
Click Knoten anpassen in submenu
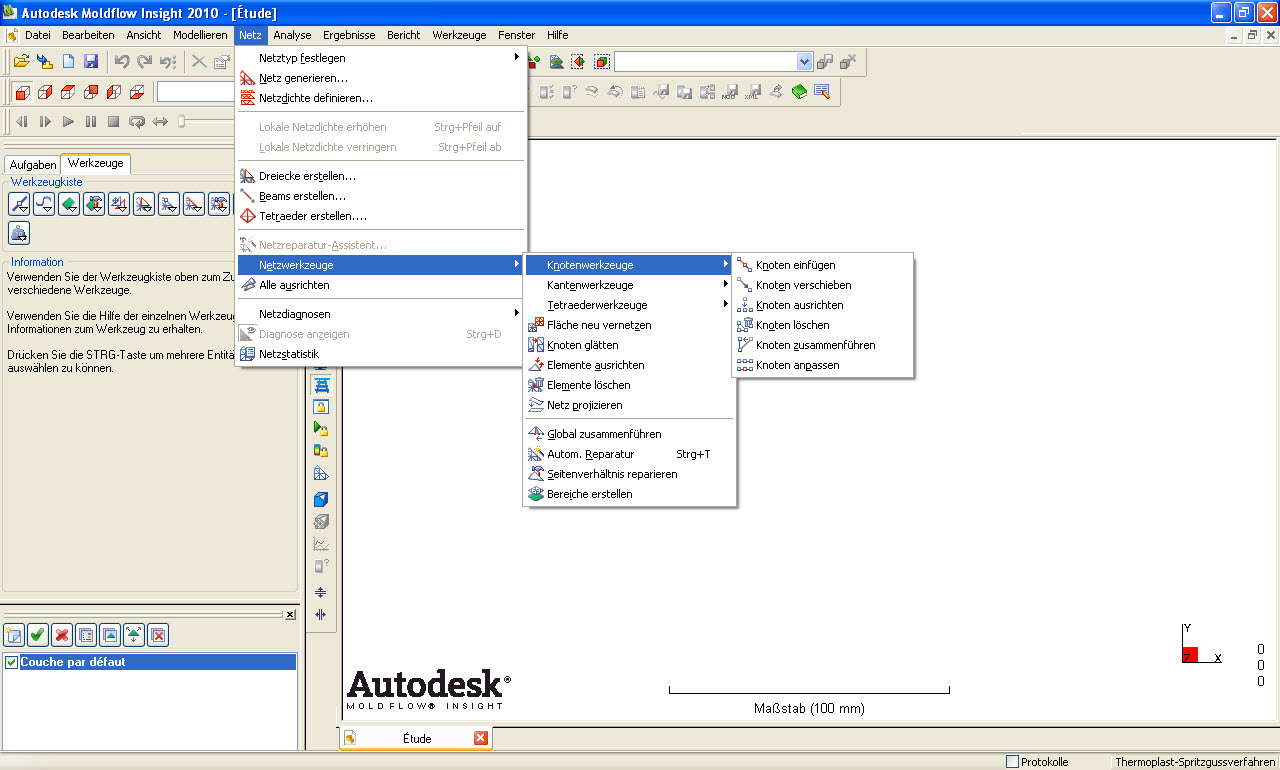pyautogui.click(x=823, y=365)
